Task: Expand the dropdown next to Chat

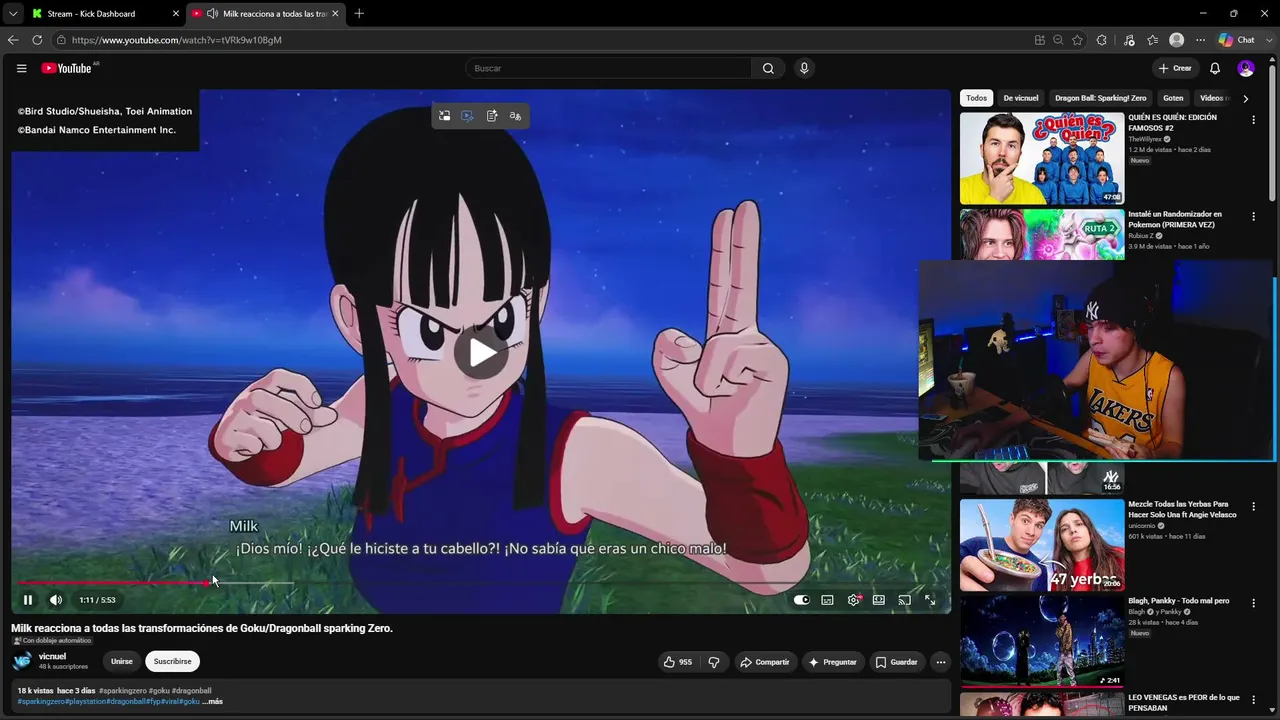Action: pos(1269,40)
